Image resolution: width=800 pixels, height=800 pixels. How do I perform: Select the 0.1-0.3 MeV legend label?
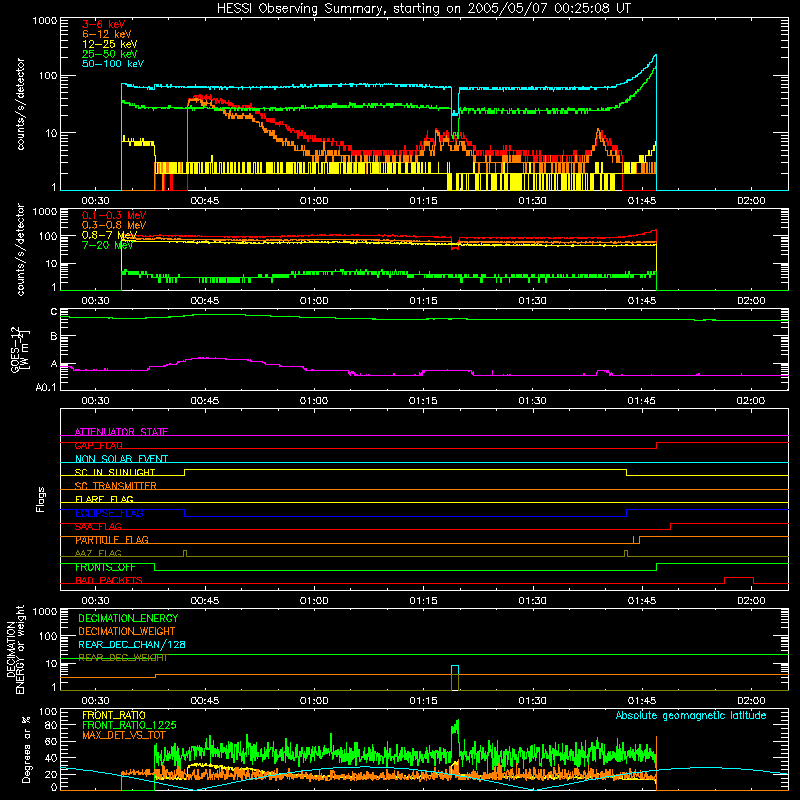click(x=114, y=215)
